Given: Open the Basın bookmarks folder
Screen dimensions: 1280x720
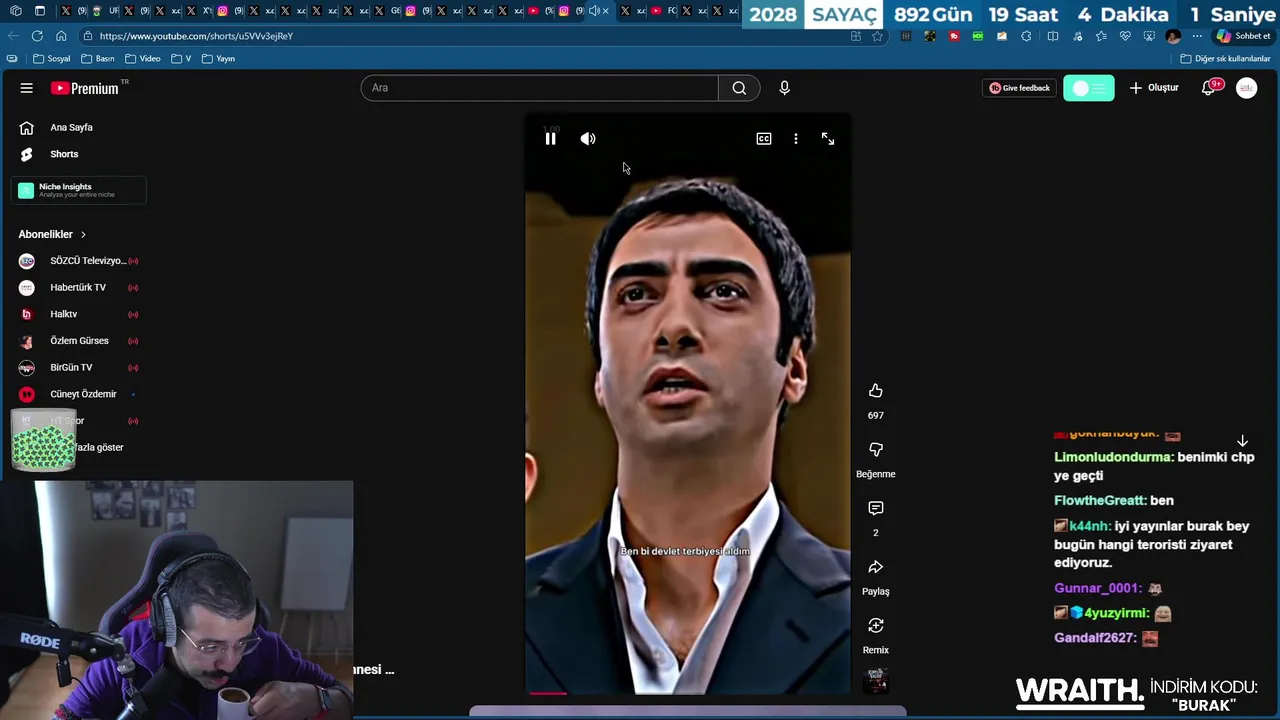Looking at the screenshot, I should (98, 59).
